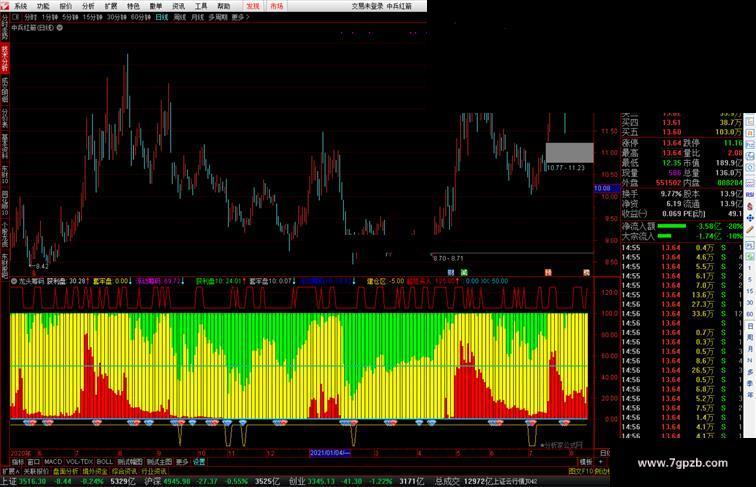Open the 系统 menu
Image resolution: width=756 pixels, height=487 pixels.
21,6
